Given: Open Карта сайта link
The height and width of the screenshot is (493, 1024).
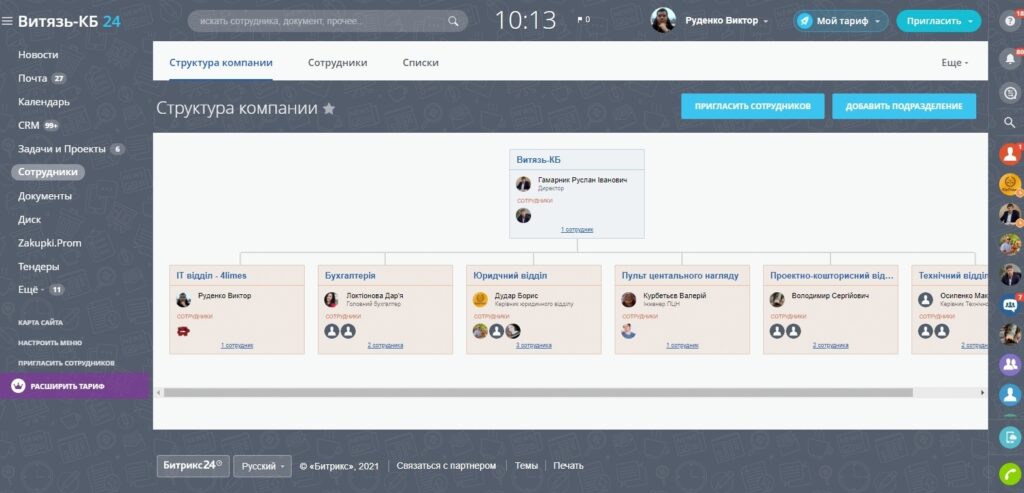Looking at the screenshot, I should 40,323.
